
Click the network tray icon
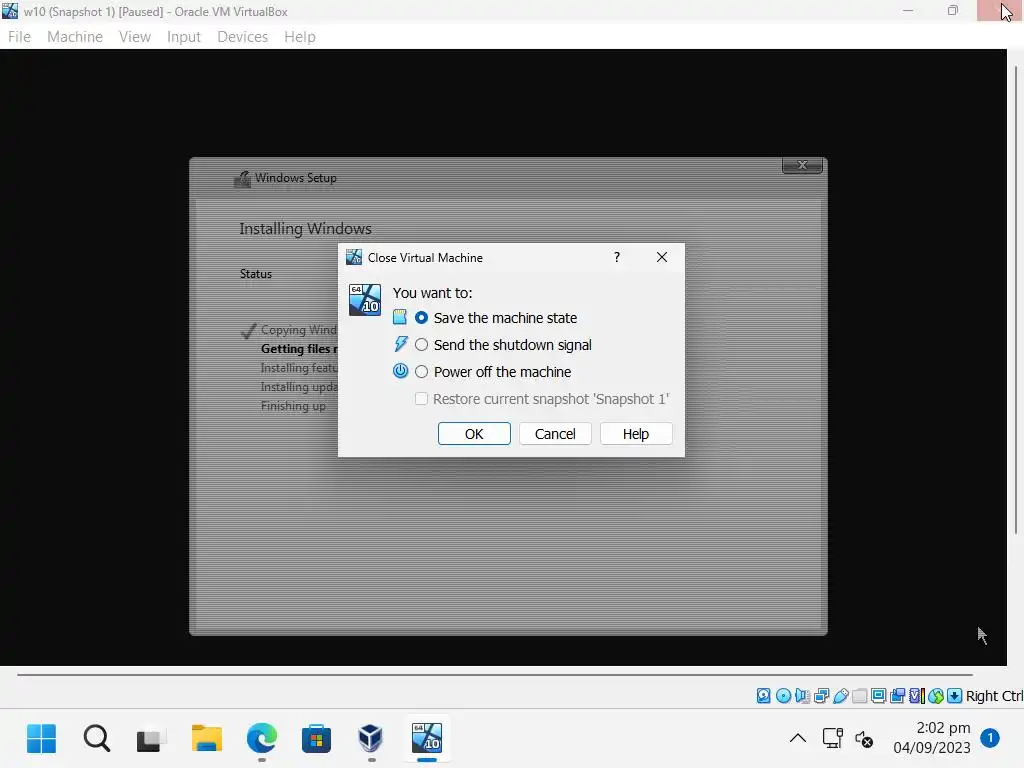[833, 739]
